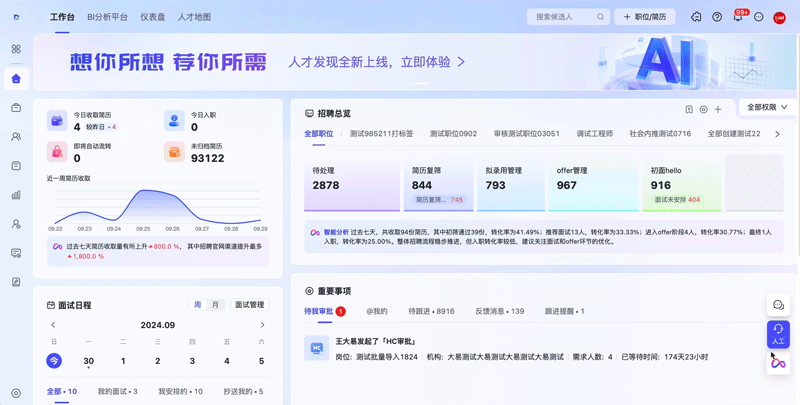Open the notification bell with 99+ badge
Screen dimensions: 800x405
(x=738, y=17)
